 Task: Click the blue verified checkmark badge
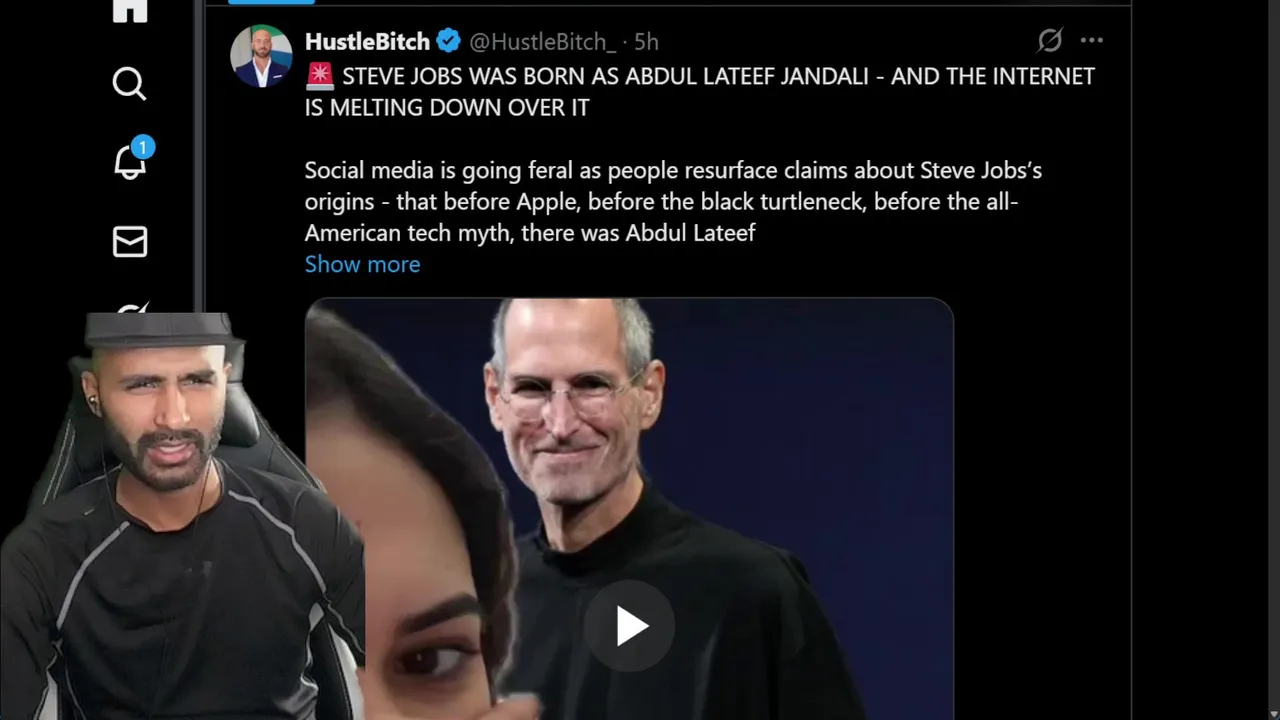coord(449,41)
